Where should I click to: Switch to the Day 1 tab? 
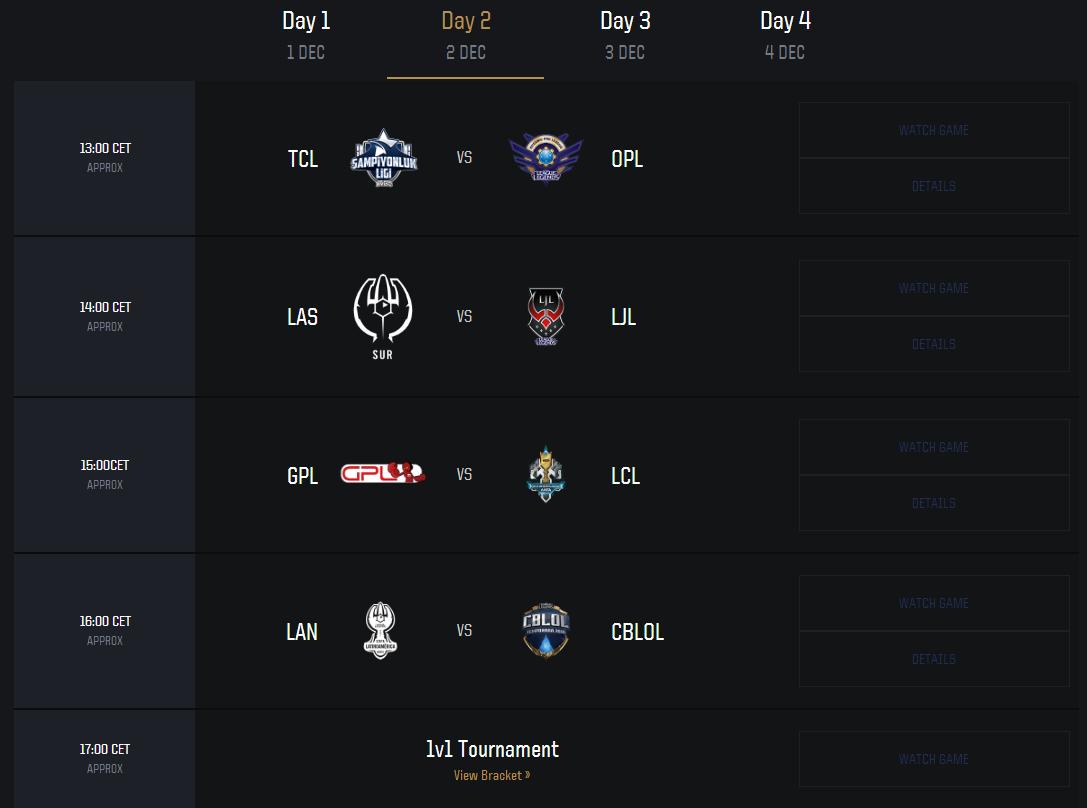(x=306, y=35)
